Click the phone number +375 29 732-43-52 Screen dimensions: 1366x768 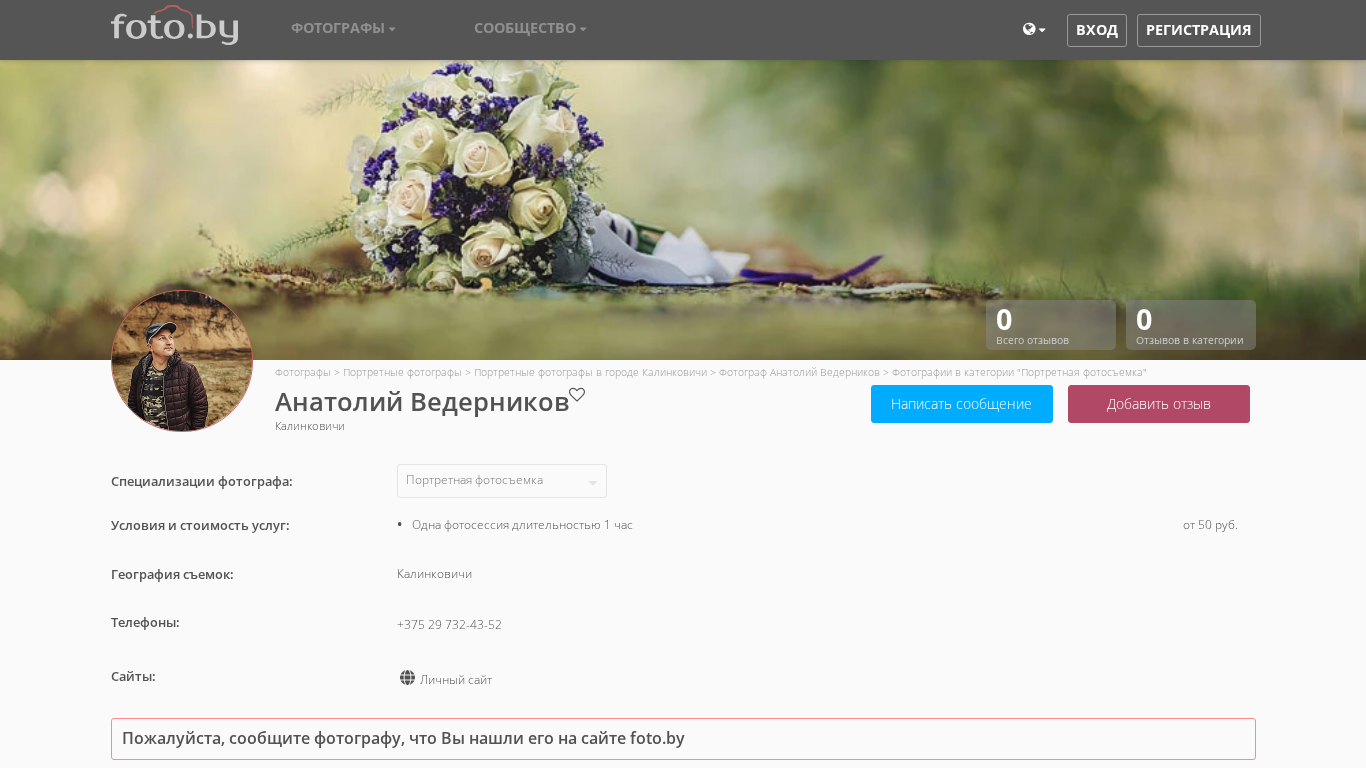click(x=449, y=625)
